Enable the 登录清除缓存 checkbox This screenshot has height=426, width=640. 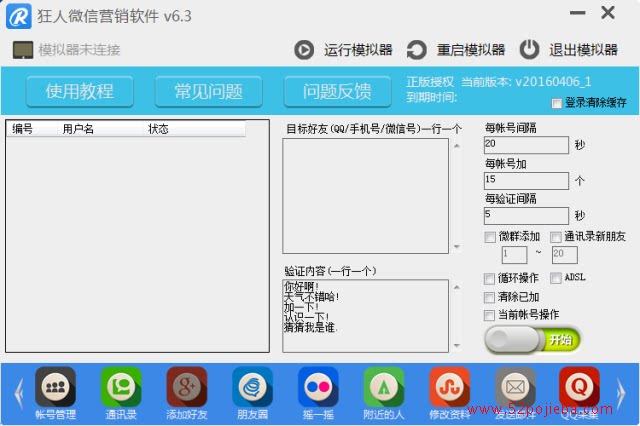(x=556, y=103)
